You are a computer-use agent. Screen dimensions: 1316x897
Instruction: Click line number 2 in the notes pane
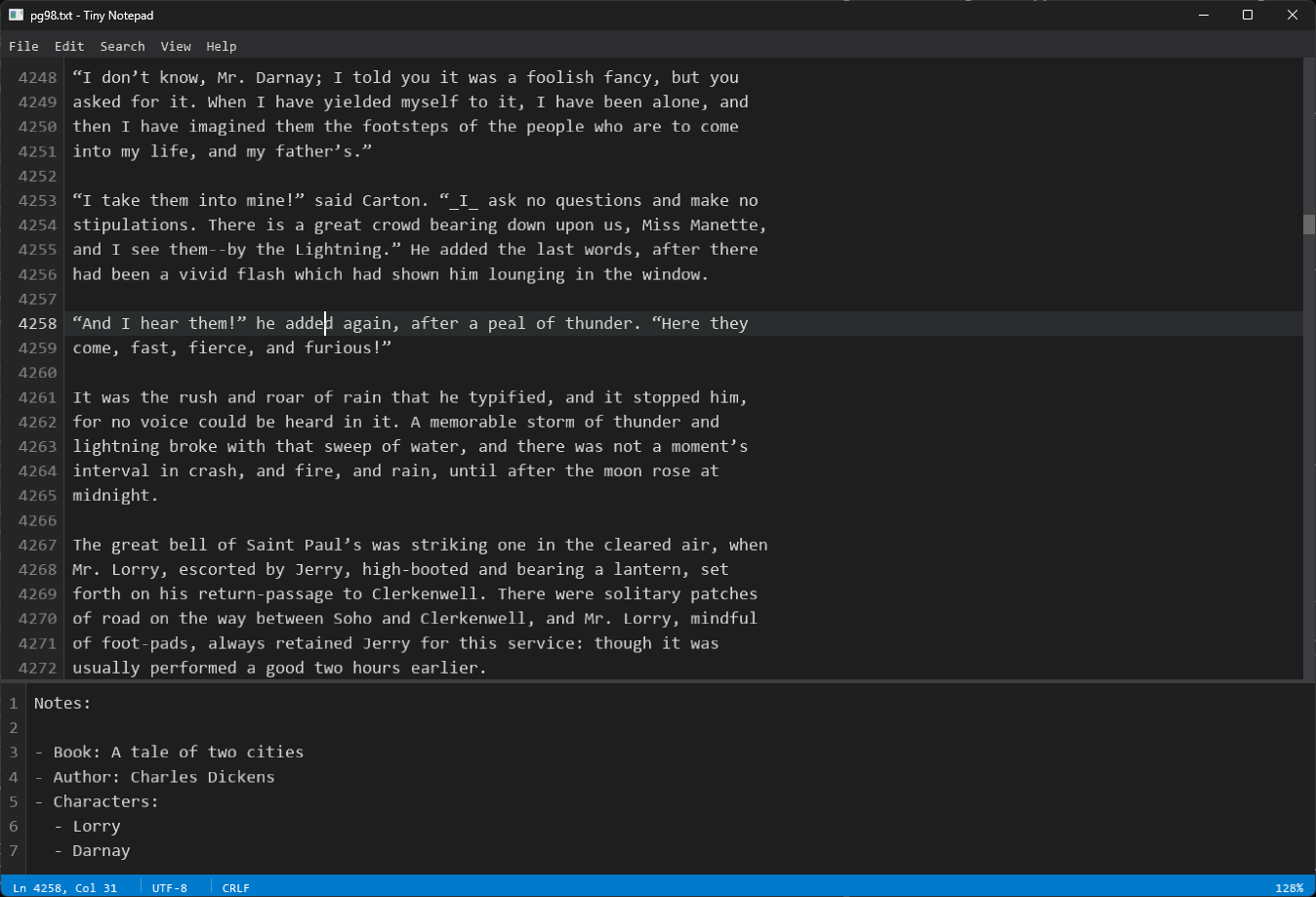(14, 727)
